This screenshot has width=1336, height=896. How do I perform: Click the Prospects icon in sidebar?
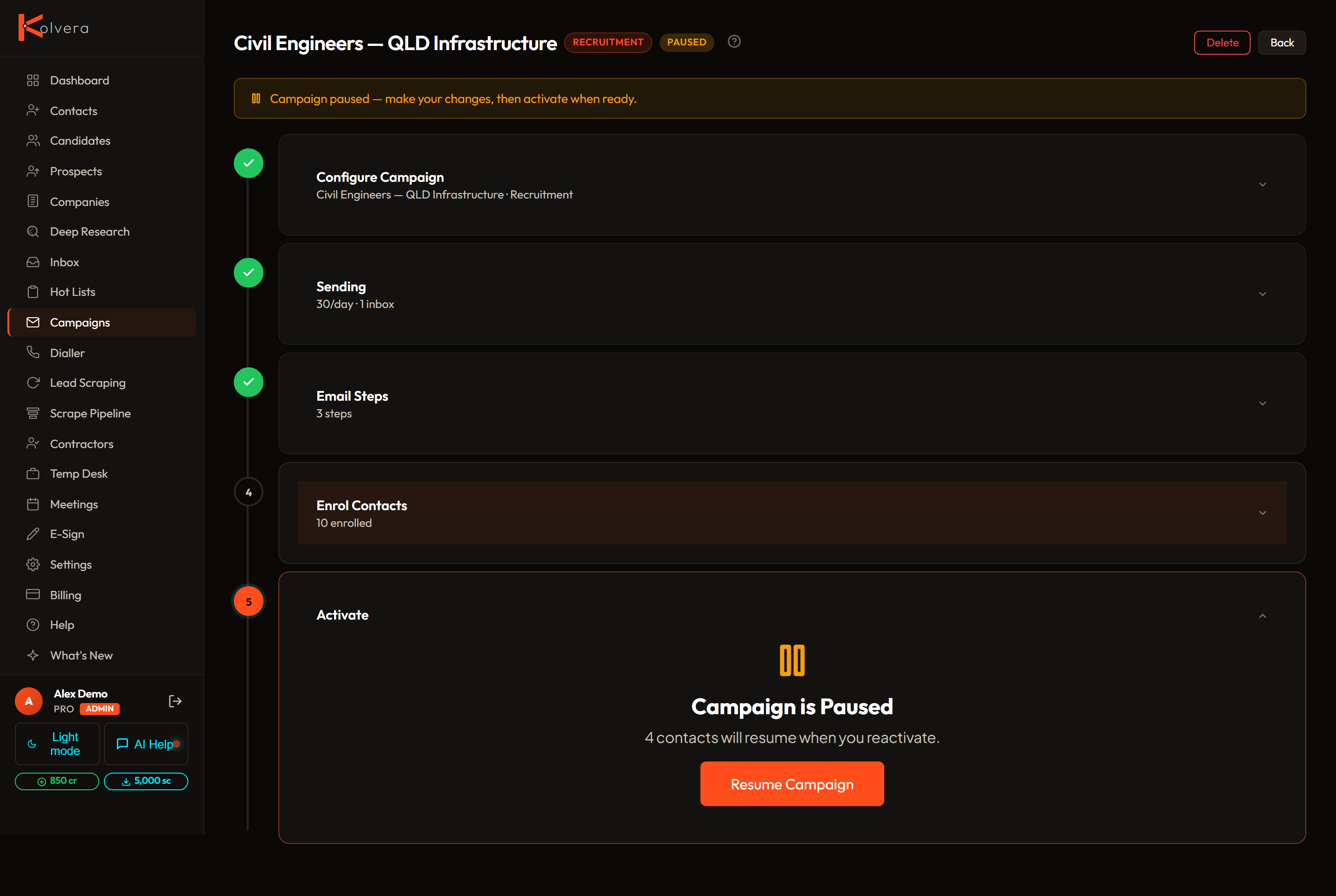point(33,172)
